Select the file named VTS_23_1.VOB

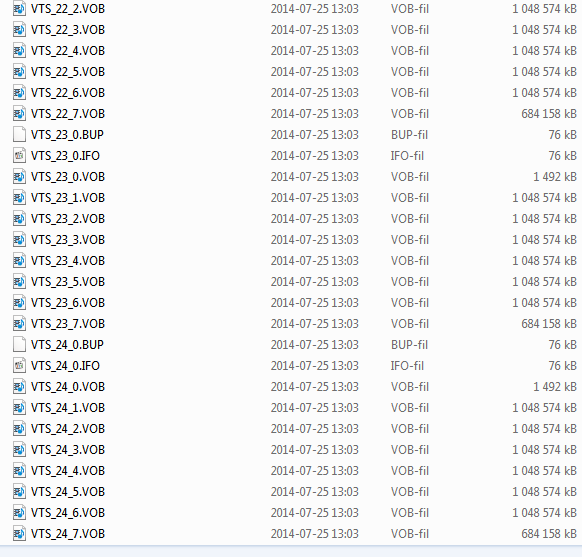pos(68,197)
